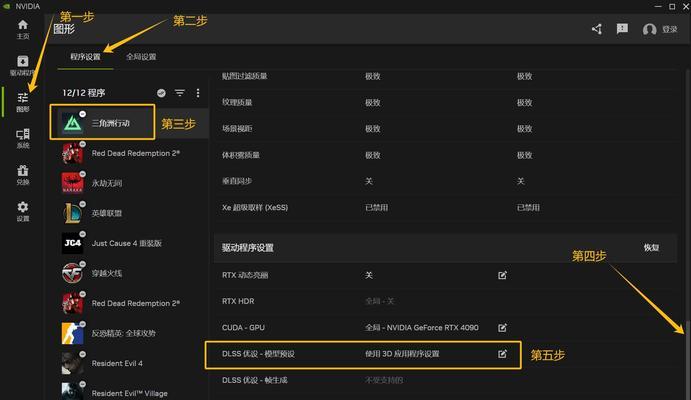This screenshot has width=691, height=400.
Task: Open the 兑换 redeem section
Action: [22, 175]
